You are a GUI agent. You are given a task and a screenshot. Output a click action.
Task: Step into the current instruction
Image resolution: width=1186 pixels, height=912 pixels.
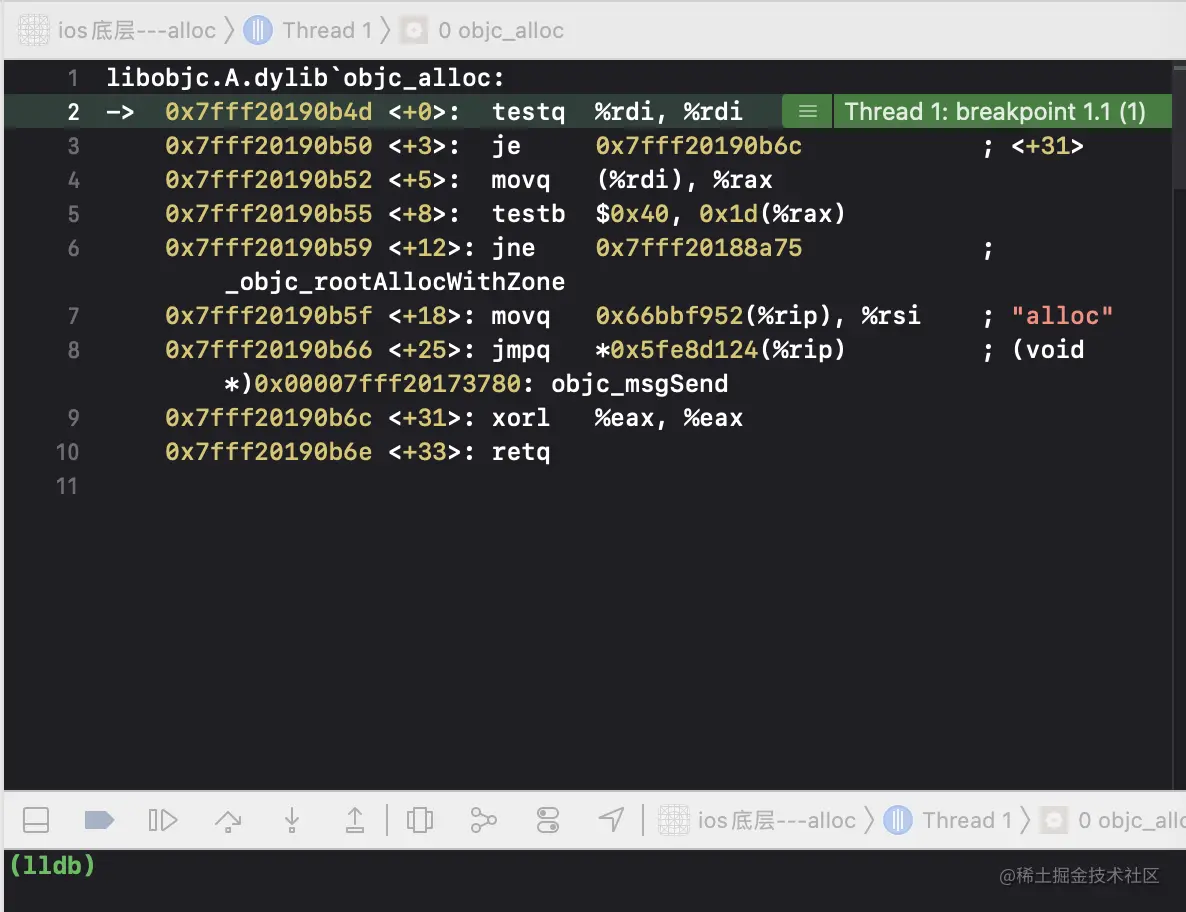coord(292,820)
